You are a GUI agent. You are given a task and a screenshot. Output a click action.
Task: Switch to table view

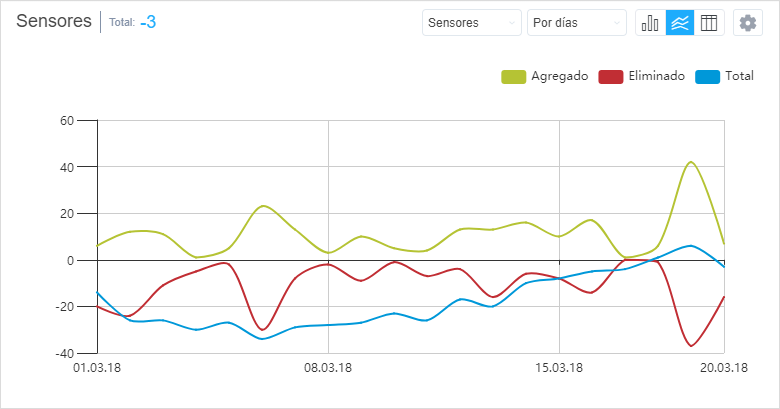tap(708, 23)
